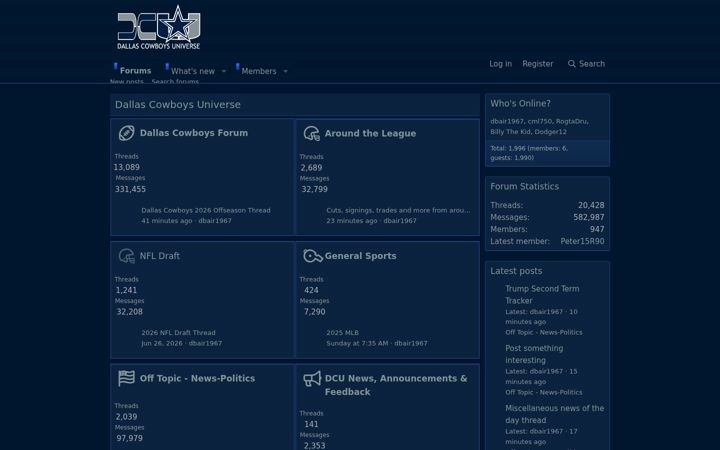Click the megaphone icon beside DCU News
This screenshot has width=720, height=450.
click(x=312, y=379)
